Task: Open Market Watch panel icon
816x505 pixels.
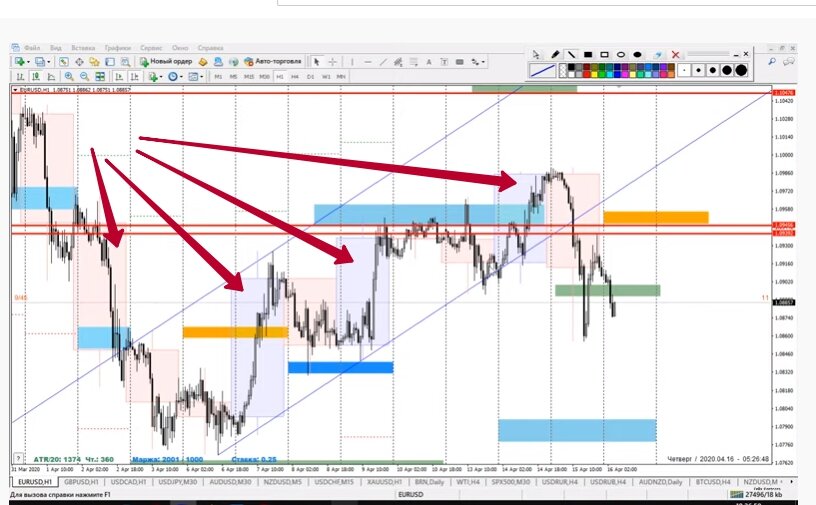Action: coord(63,61)
